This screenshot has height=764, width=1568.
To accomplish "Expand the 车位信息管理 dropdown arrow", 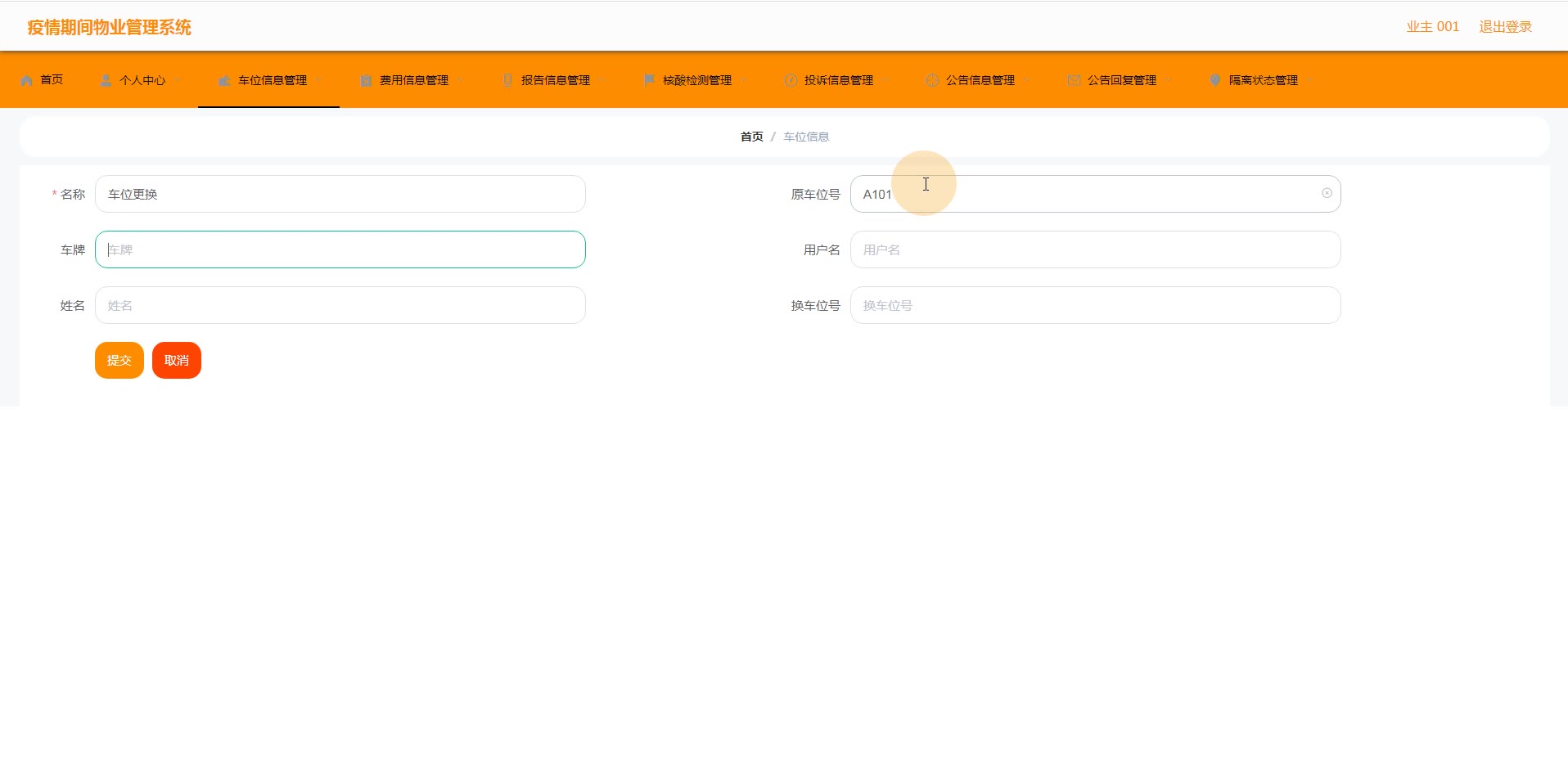I will (319, 80).
